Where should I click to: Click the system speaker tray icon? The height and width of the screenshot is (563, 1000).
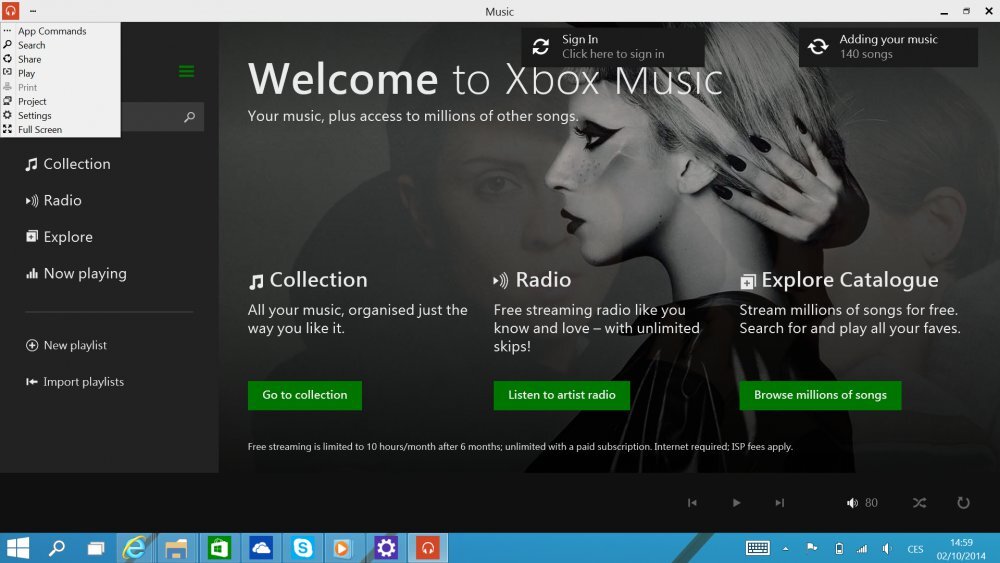886,548
